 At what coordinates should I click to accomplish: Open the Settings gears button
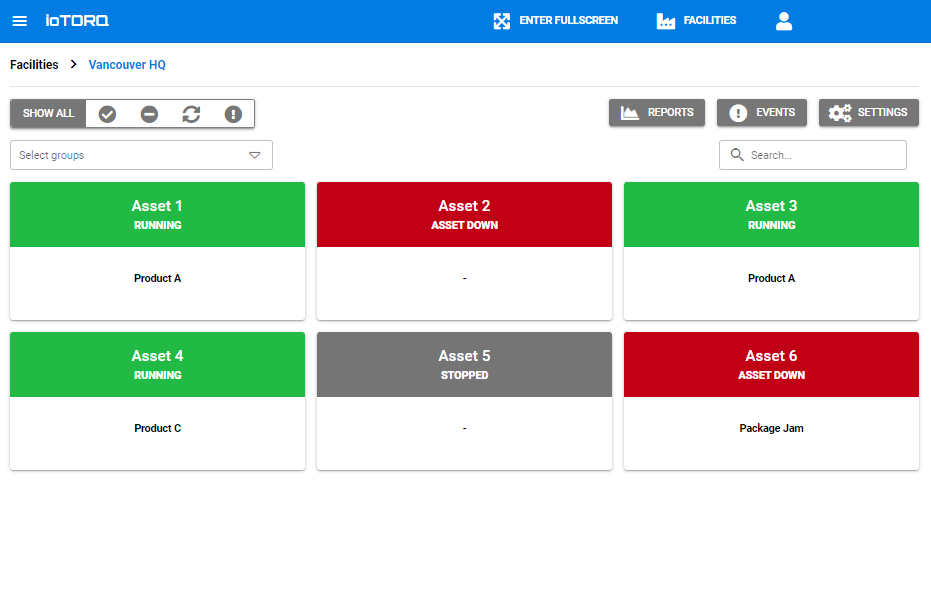point(868,113)
